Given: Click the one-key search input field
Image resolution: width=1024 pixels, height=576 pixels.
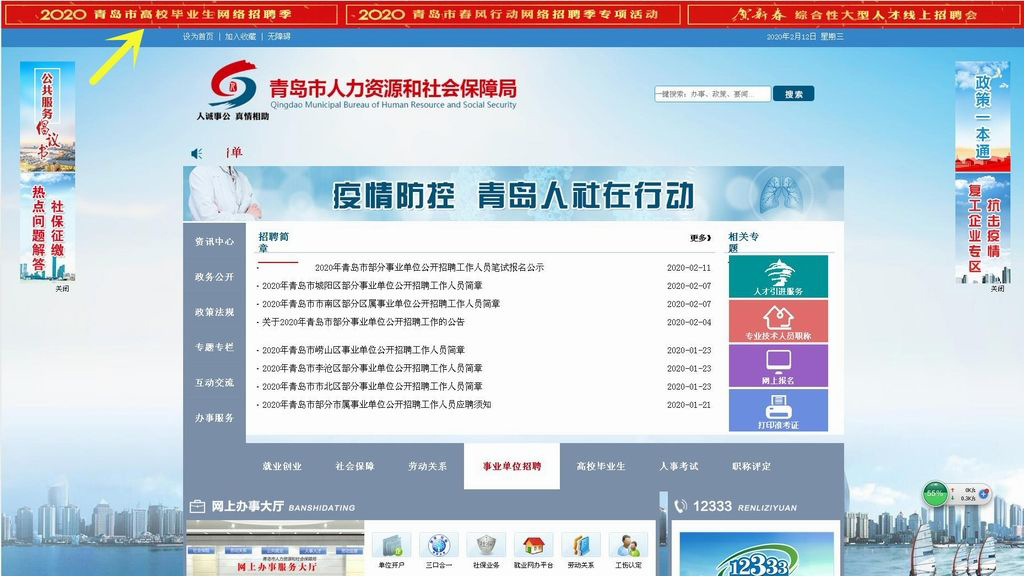Looking at the screenshot, I should (x=710, y=91).
